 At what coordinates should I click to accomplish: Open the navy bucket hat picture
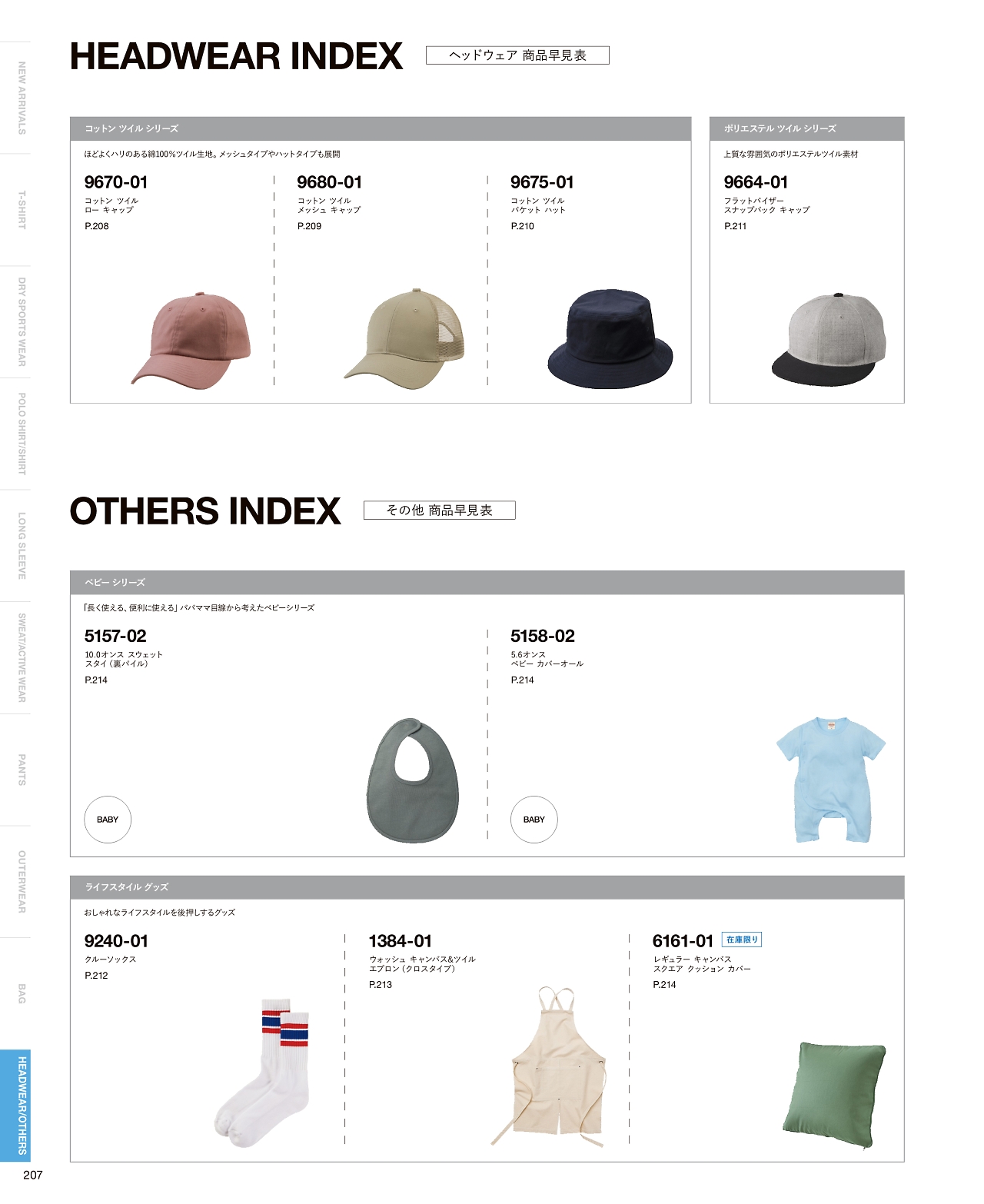click(610, 339)
